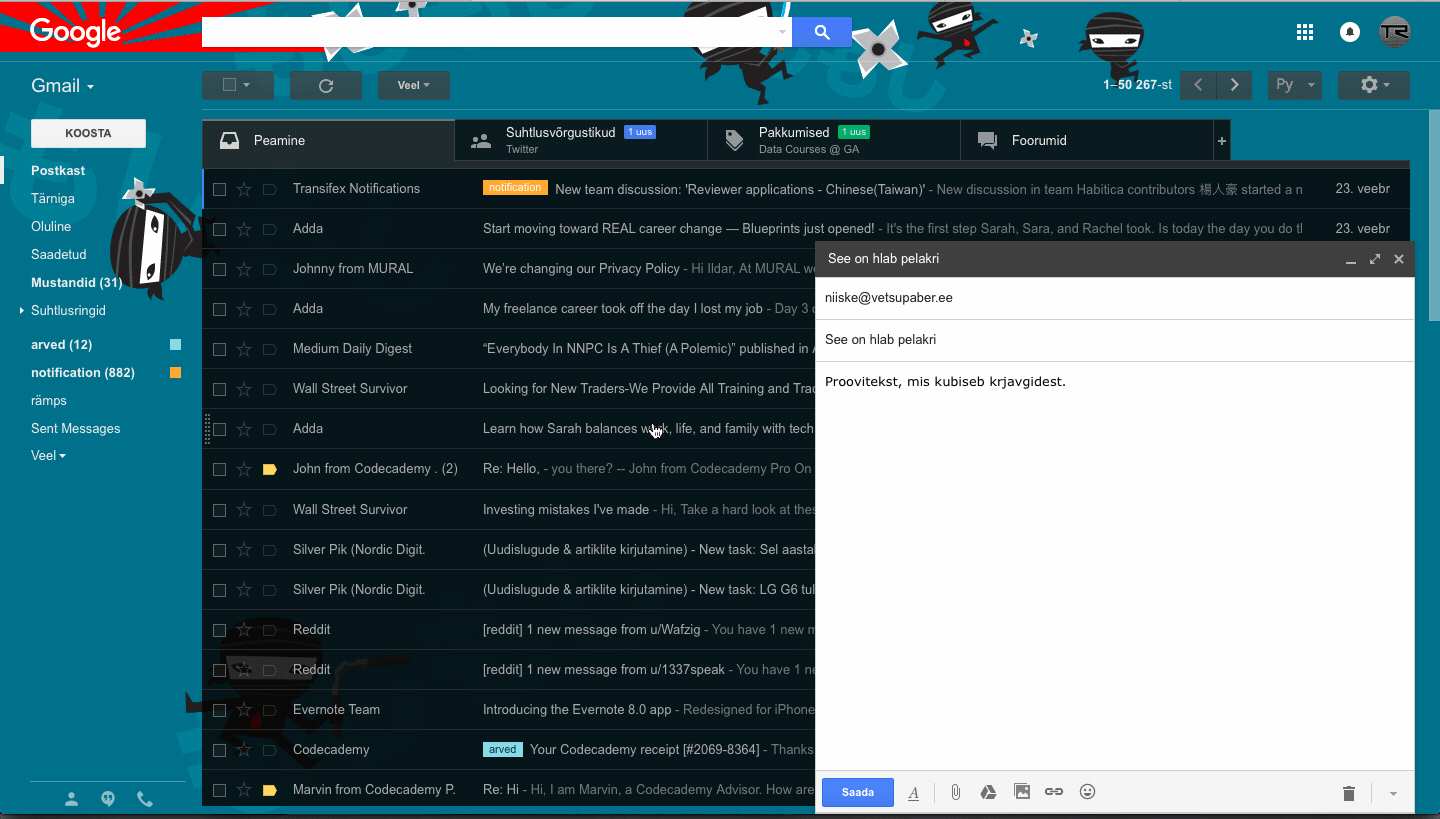Star the Johnny from MURAL email
The image size is (1440, 819).
pos(244,269)
